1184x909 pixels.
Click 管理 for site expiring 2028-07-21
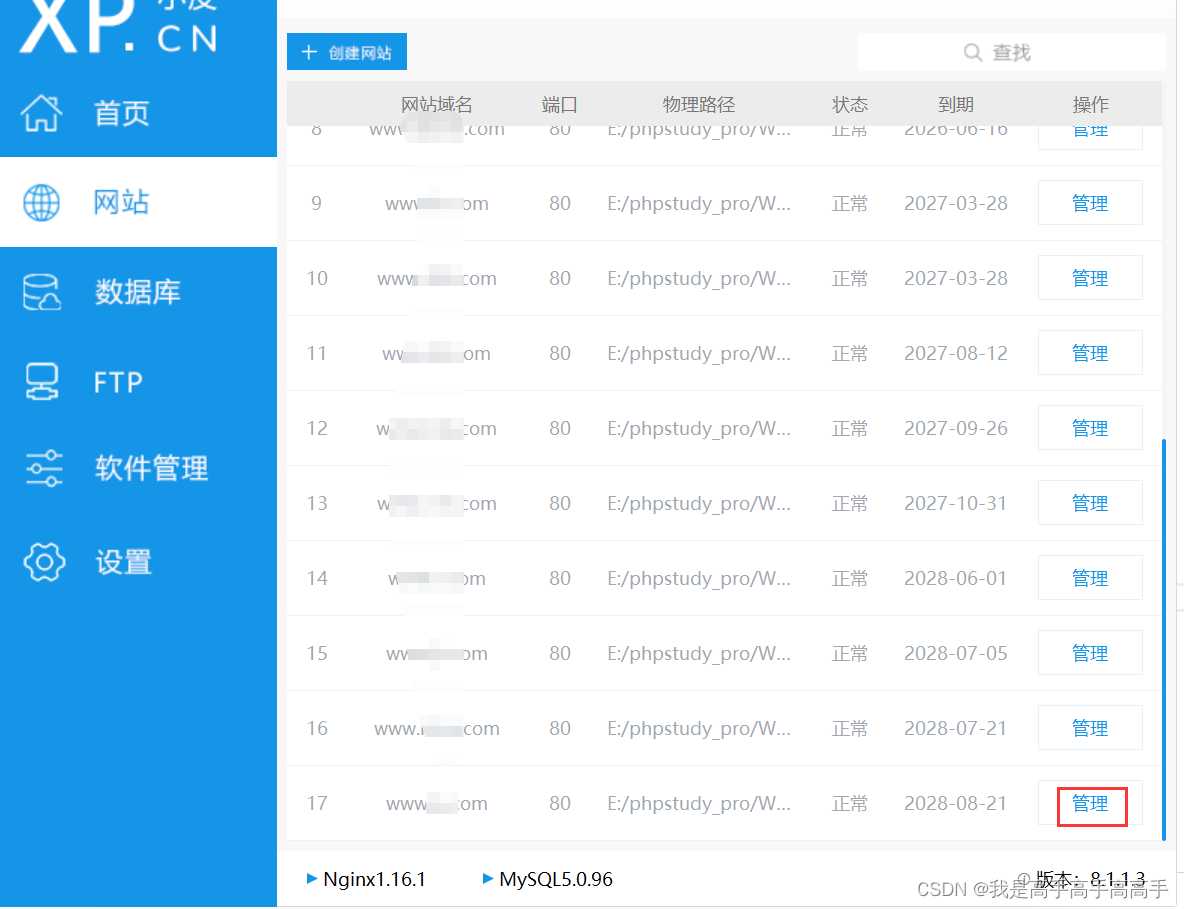pos(1090,727)
